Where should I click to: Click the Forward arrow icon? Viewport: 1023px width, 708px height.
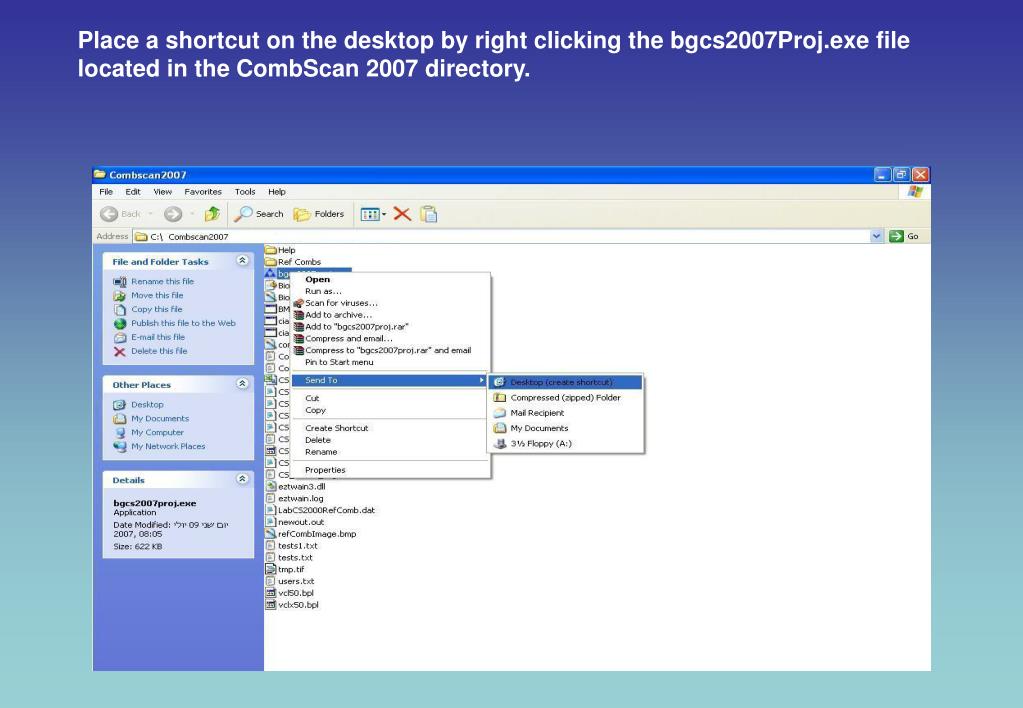[173, 214]
